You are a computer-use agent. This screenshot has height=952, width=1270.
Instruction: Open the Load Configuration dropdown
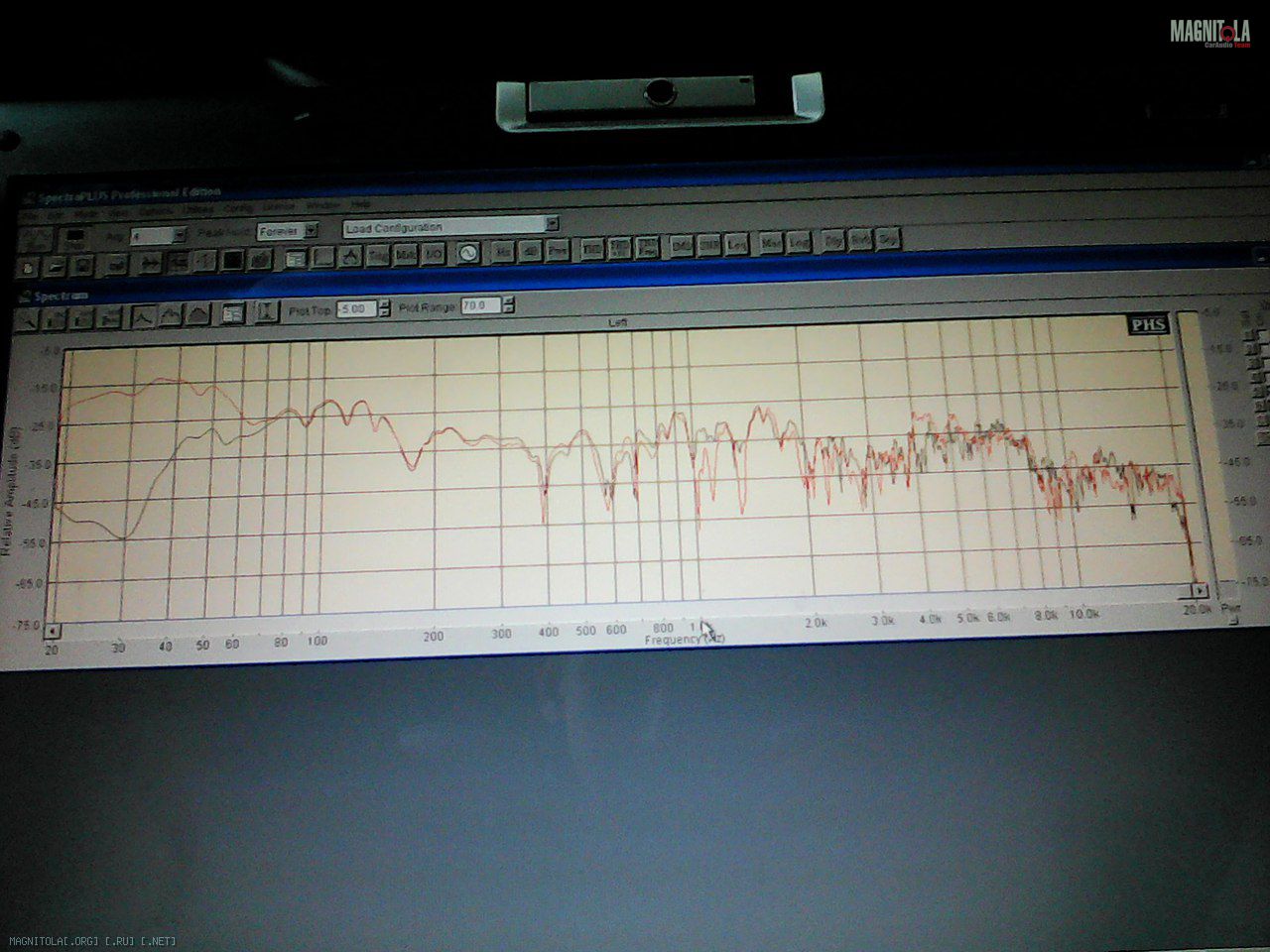tap(553, 225)
